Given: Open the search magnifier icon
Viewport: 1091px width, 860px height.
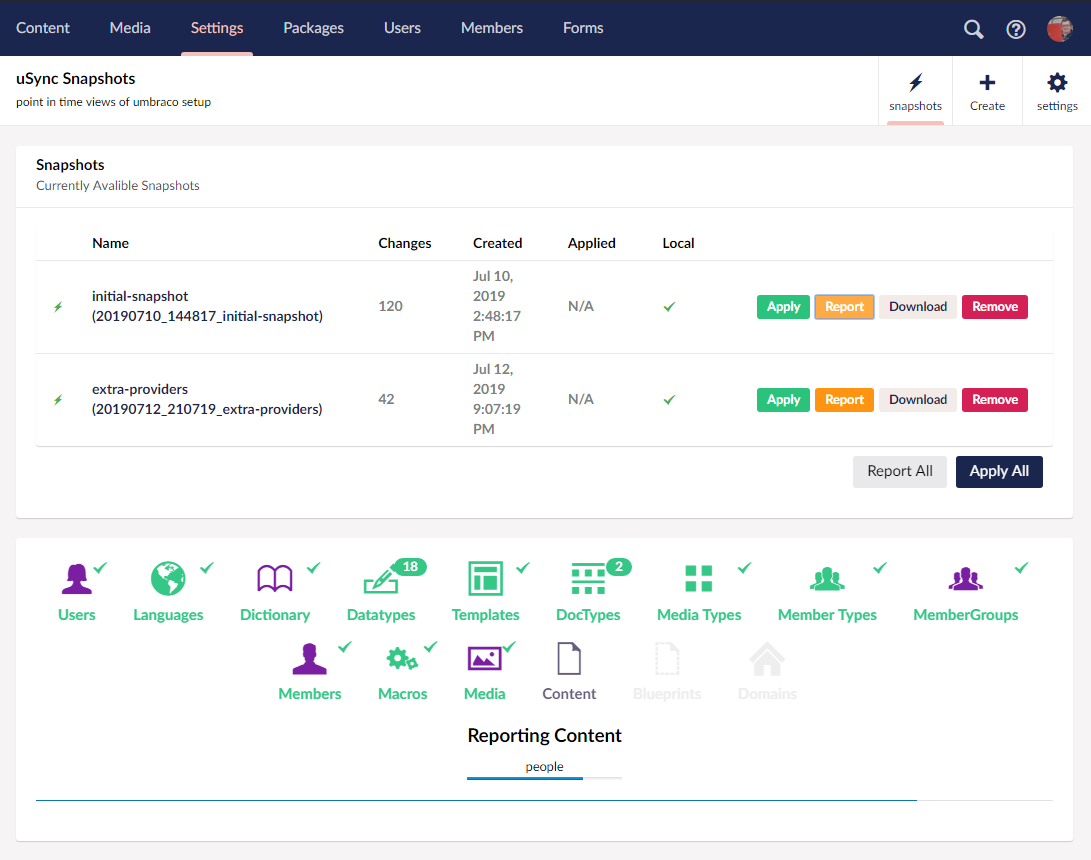Looking at the screenshot, I should click(973, 29).
